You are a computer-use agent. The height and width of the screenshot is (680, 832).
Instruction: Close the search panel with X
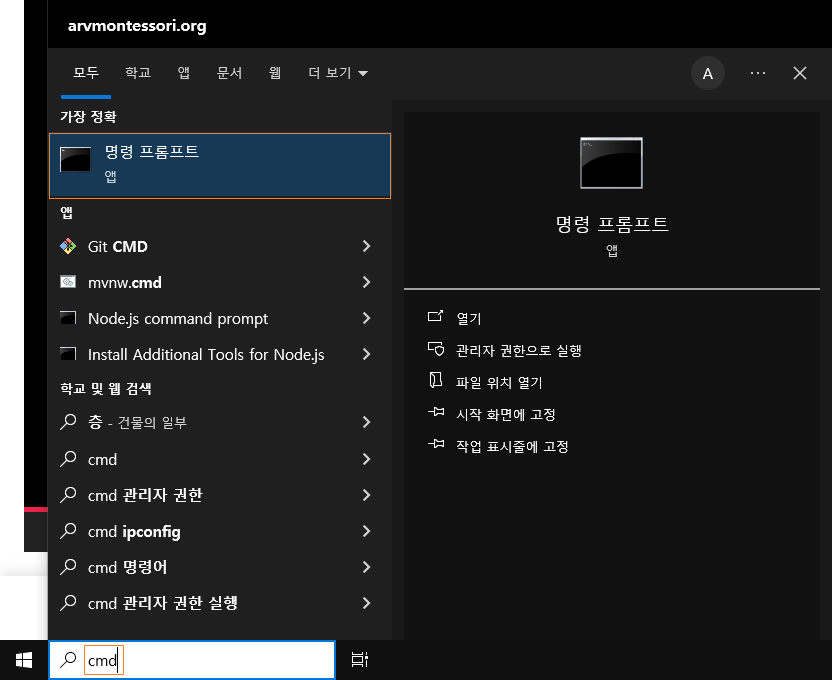pos(800,73)
